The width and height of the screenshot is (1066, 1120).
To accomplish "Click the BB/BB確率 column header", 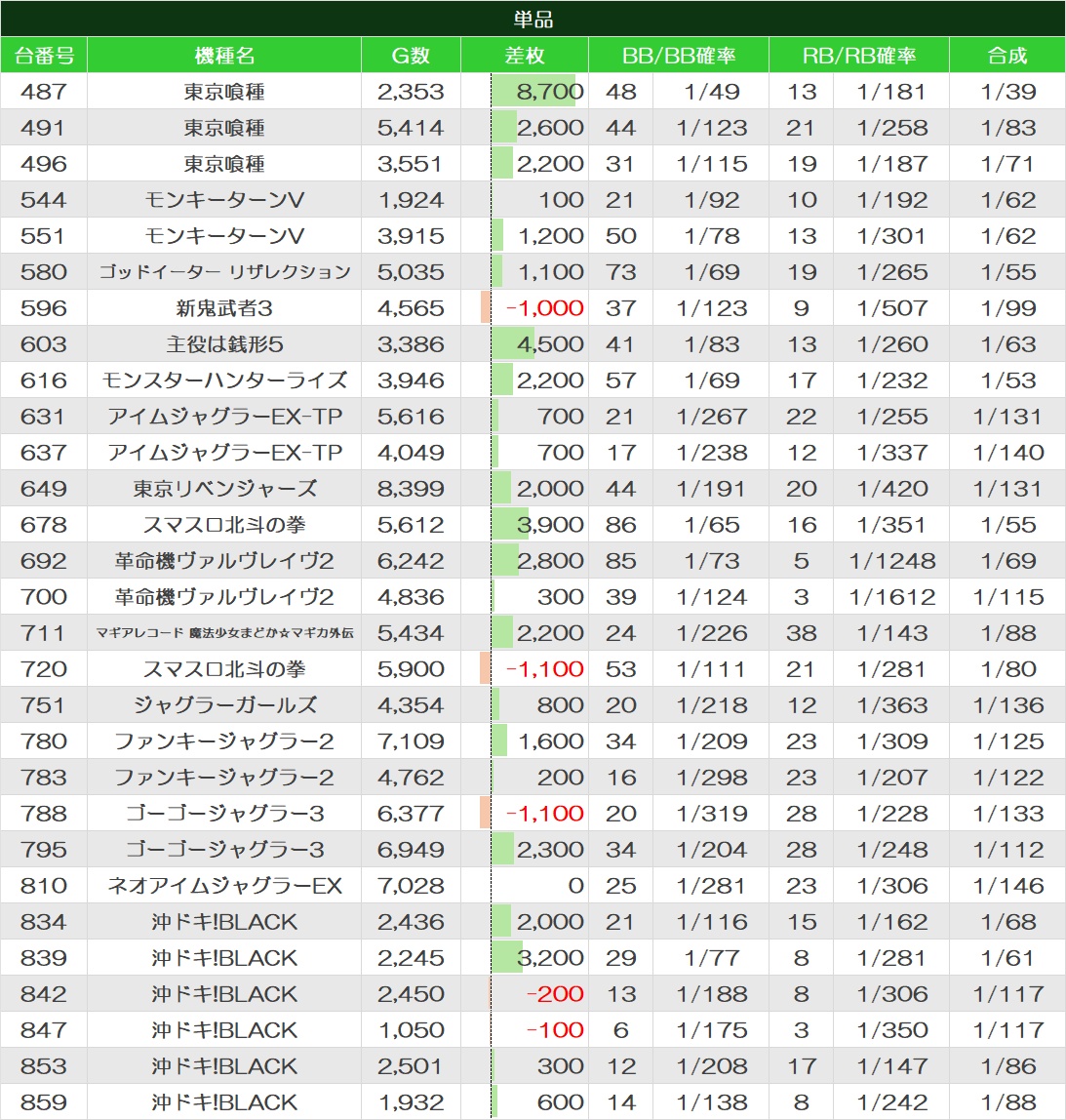I will (x=678, y=55).
